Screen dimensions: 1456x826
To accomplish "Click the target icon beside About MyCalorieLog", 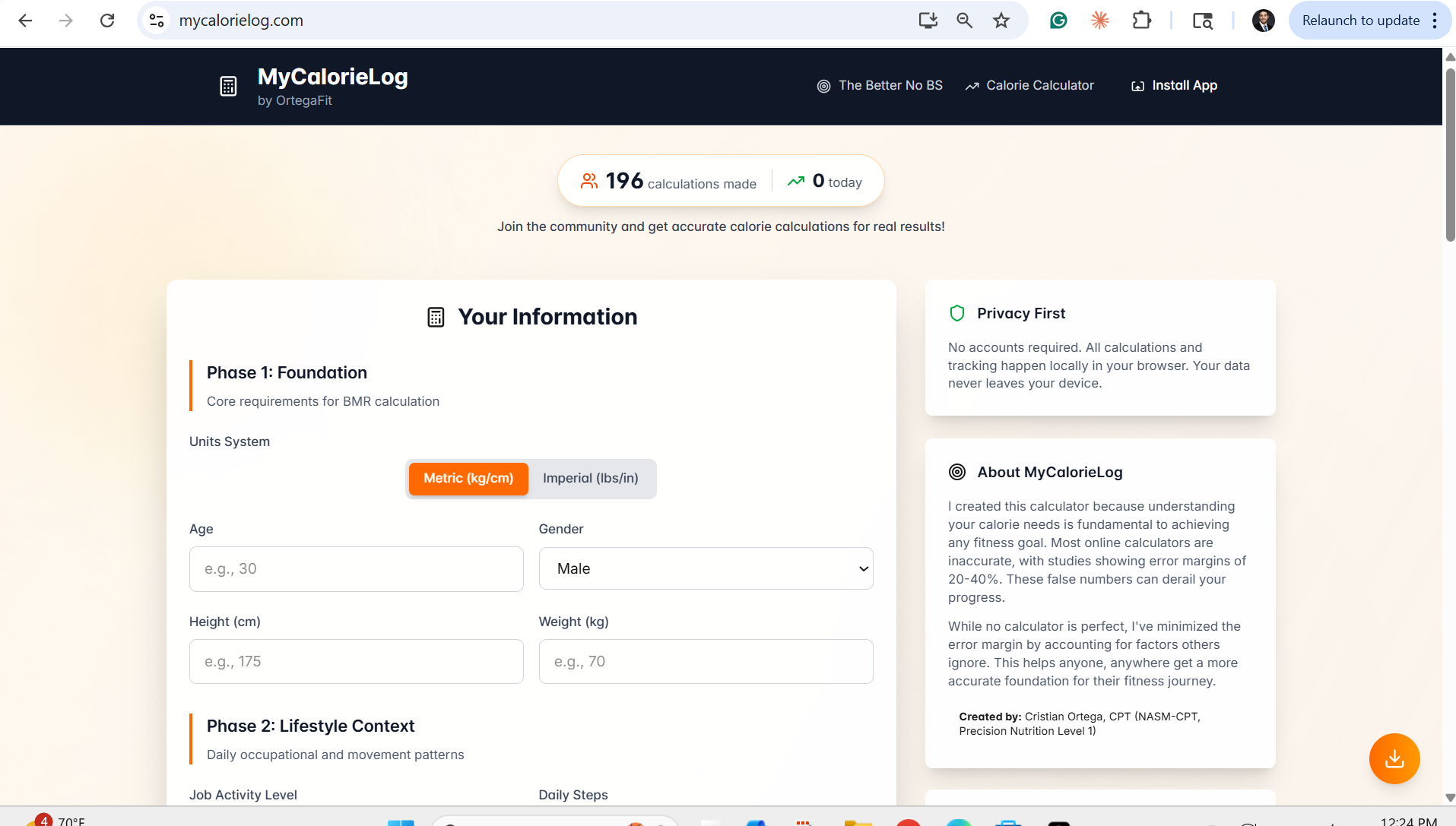I will click(x=957, y=472).
